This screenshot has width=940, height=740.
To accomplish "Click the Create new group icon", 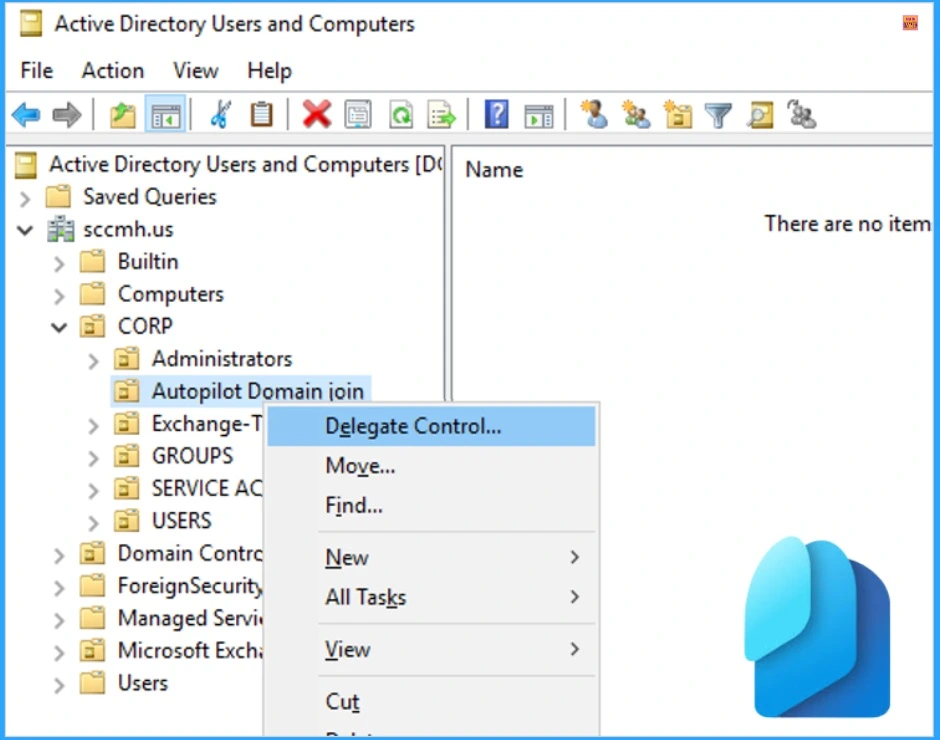I will point(636,114).
